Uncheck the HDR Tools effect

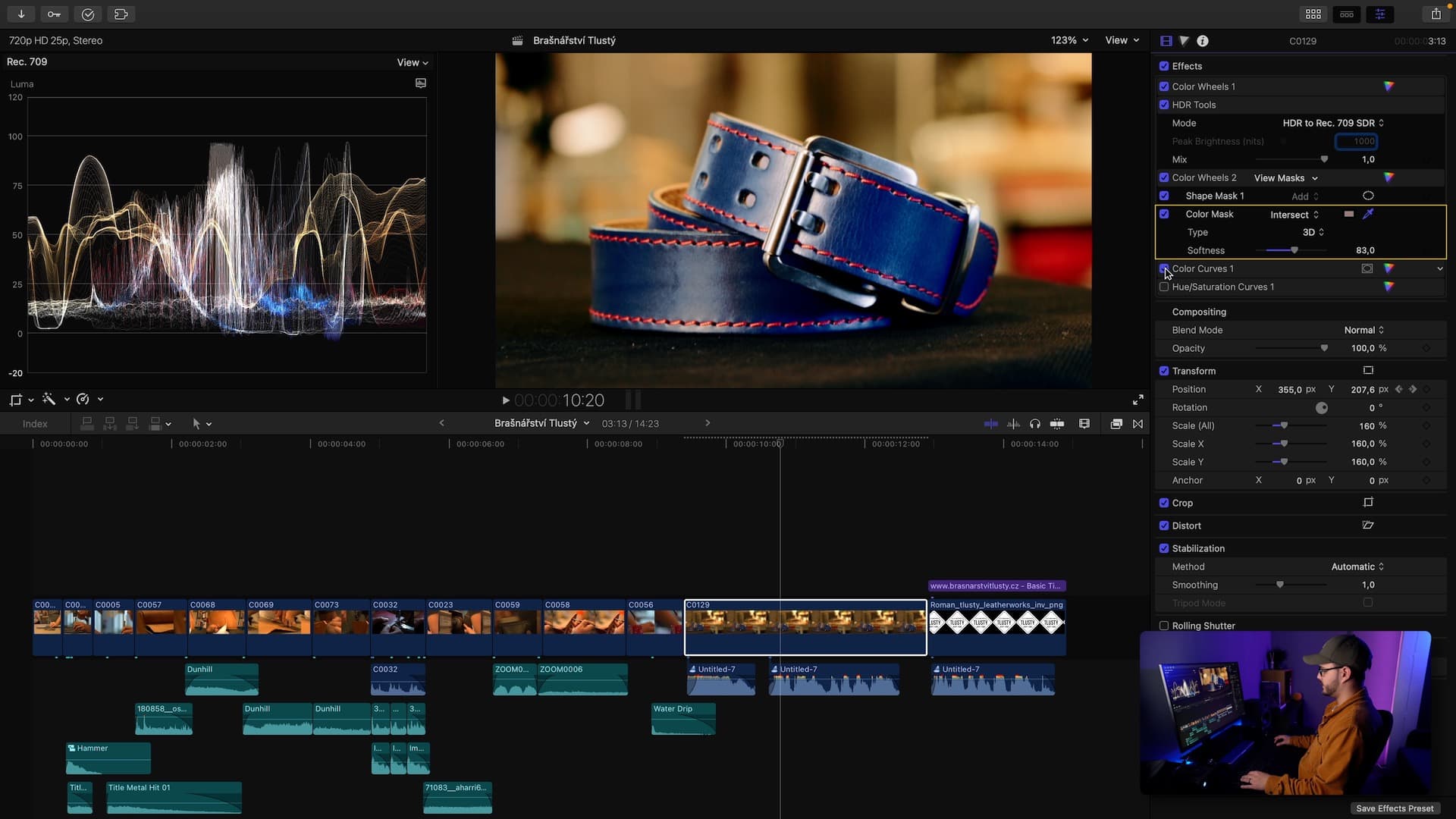coord(1164,105)
